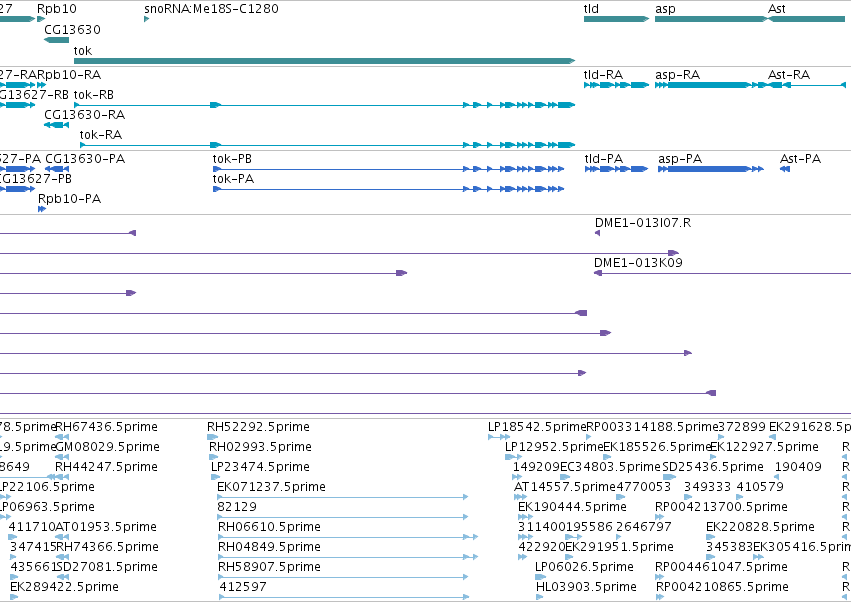The image size is (851, 602).
Task: Click the AT01953.5prime EST label
Action: (106, 527)
